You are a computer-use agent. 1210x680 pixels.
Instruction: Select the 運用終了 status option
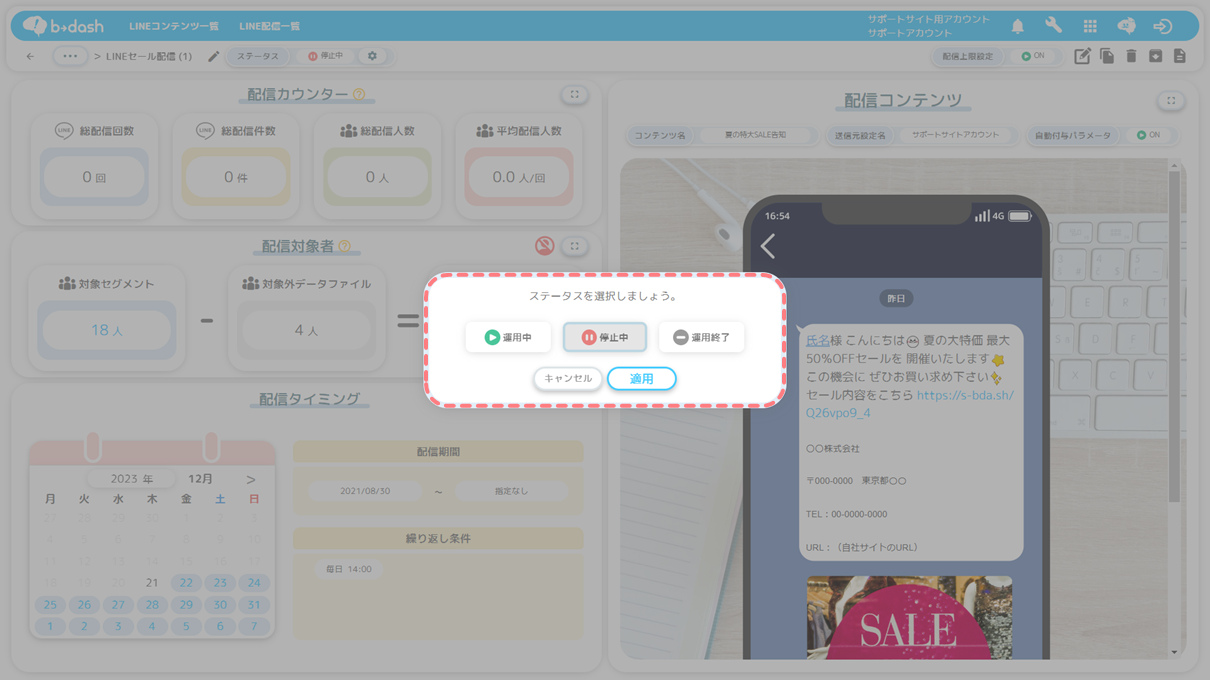[701, 337]
